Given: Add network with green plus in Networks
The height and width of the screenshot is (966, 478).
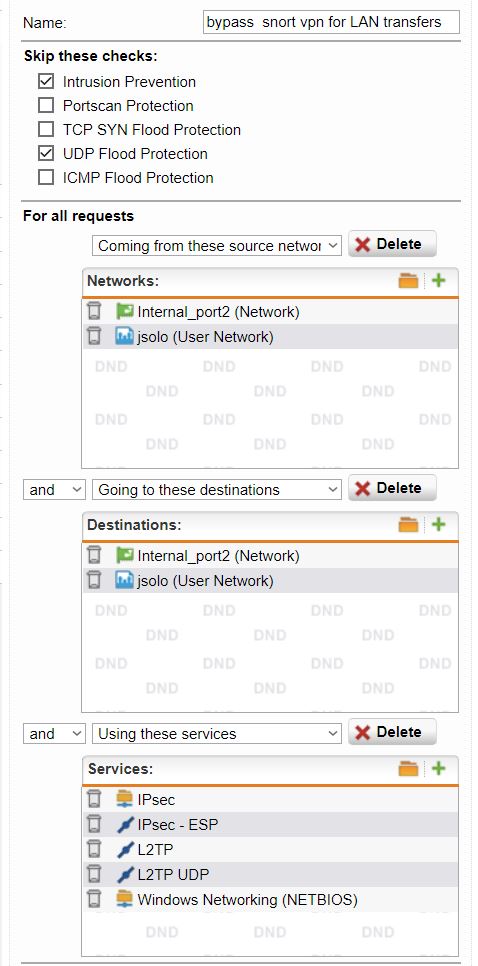Looking at the screenshot, I should click(x=439, y=281).
